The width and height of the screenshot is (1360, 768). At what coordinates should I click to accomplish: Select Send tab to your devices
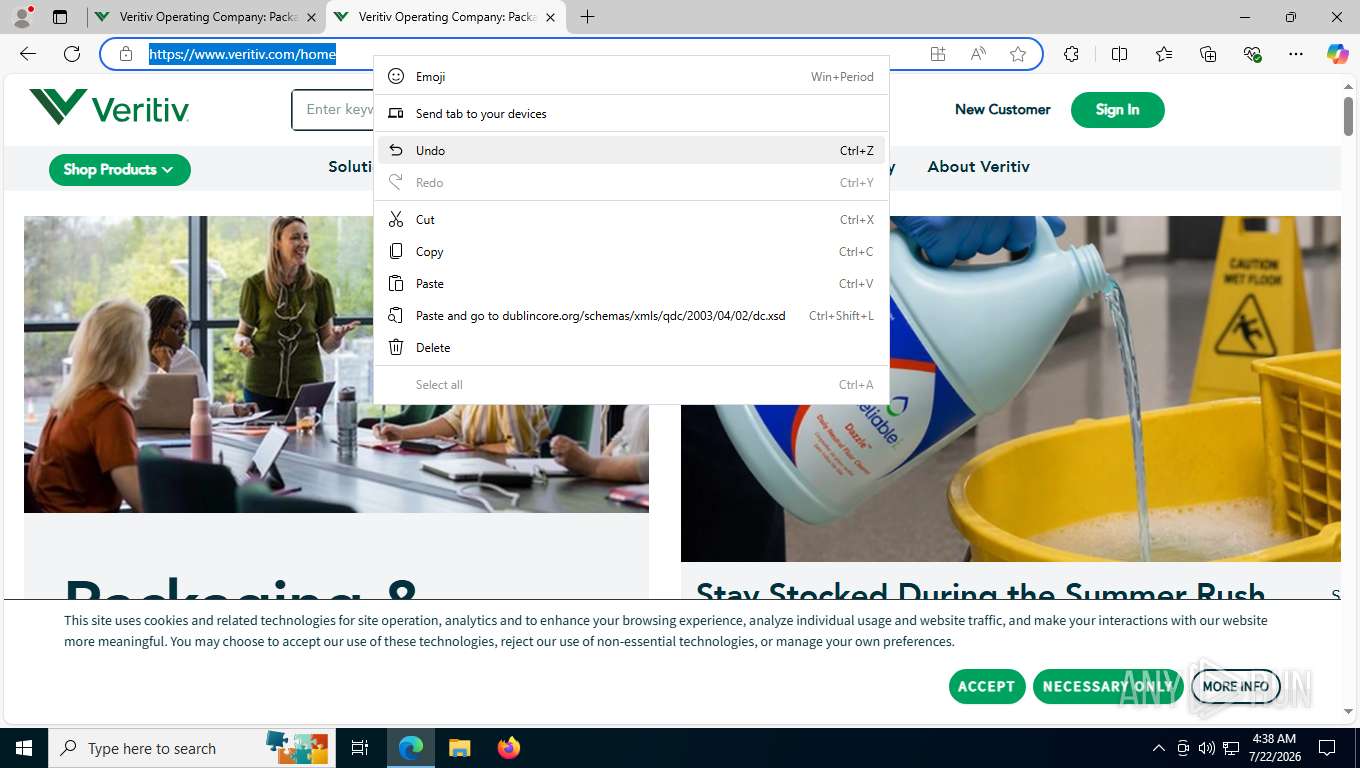point(631,114)
